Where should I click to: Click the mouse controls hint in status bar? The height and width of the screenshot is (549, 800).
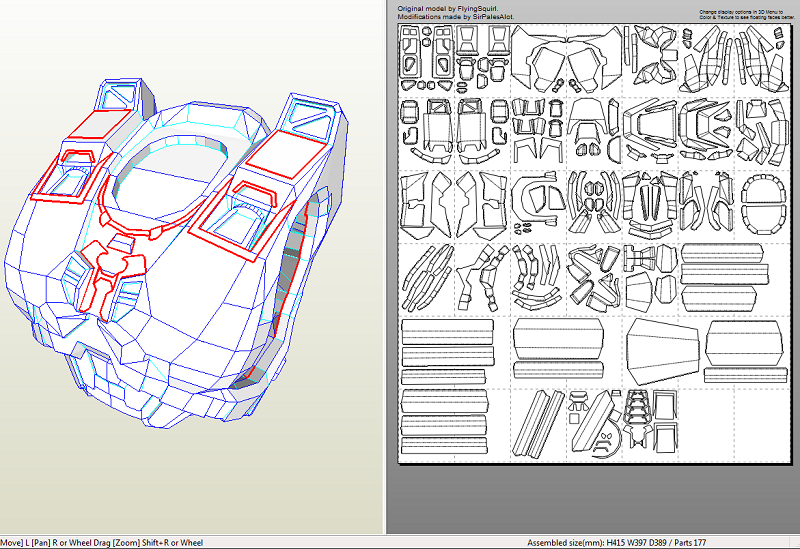pos(102,543)
